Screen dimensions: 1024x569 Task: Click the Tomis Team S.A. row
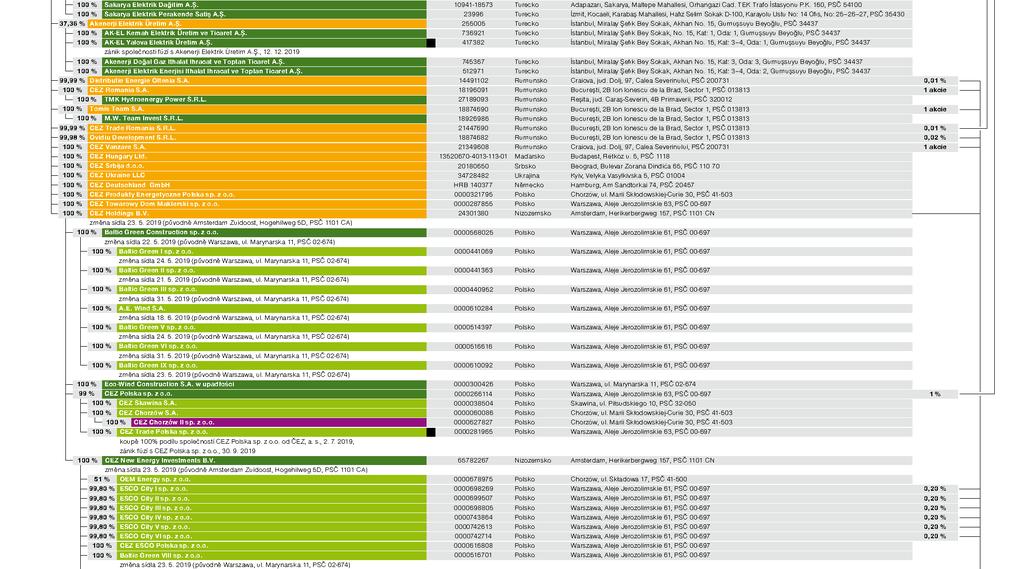click(x=257, y=109)
